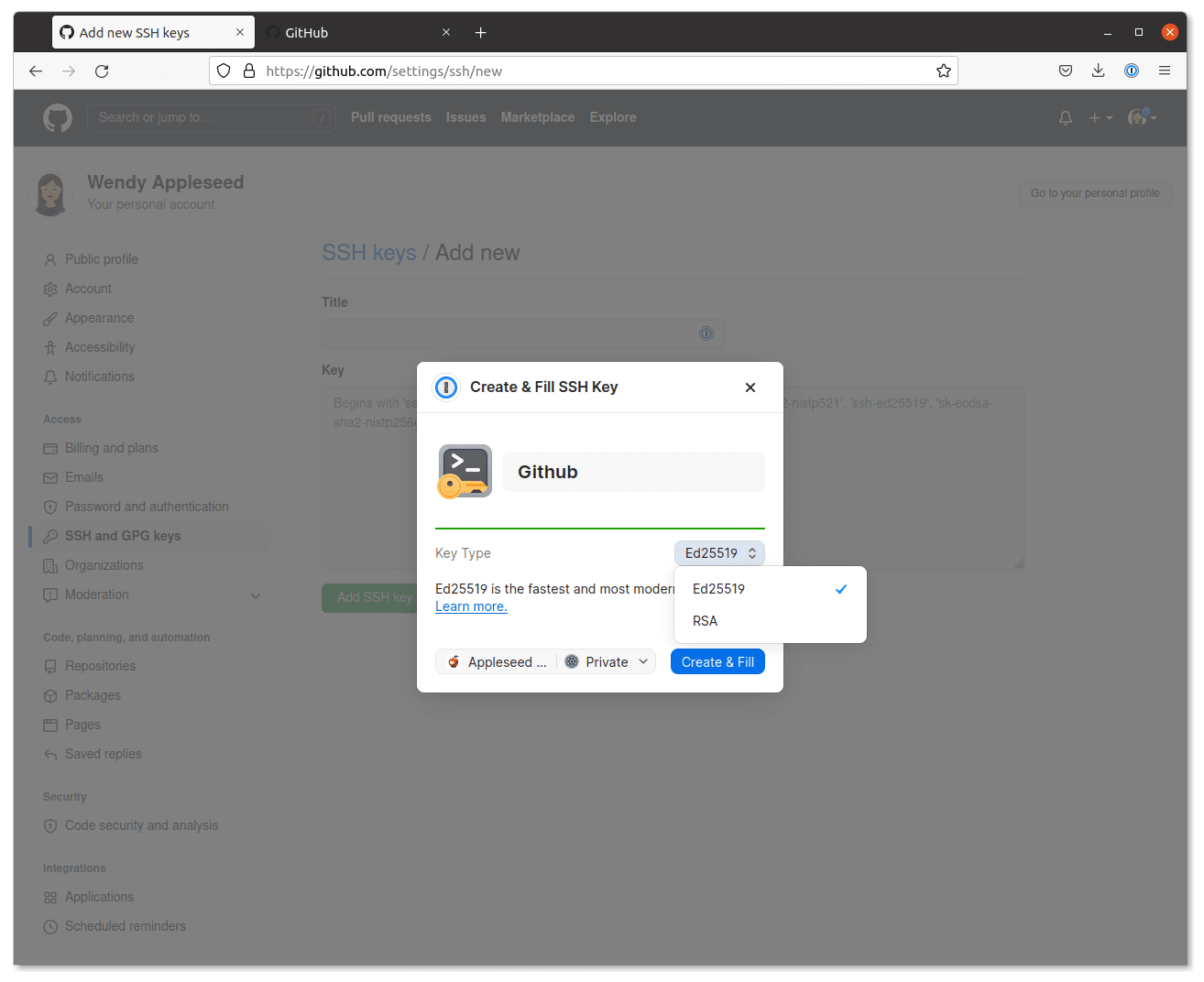Image resolution: width=1204 pixels, height=982 pixels.
Task: Open the Private vault selector
Action: coord(606,661)
